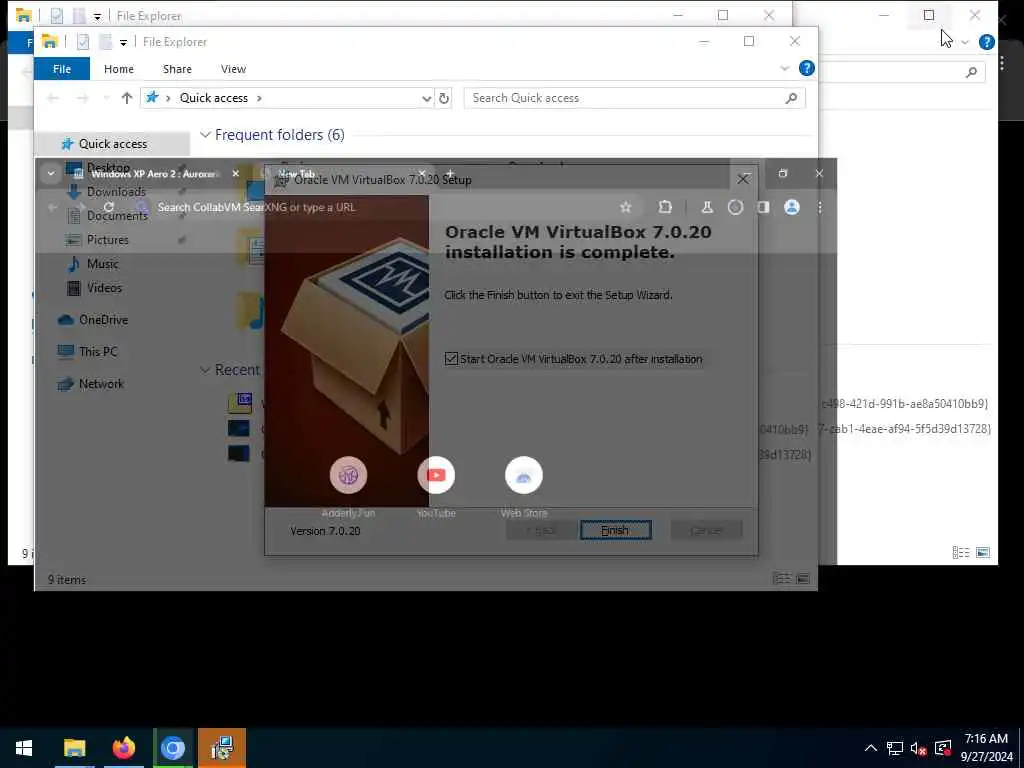This screenshot has width=1024, height=768.
Task: Refresh the Quick access view
Action: (444, 98)
